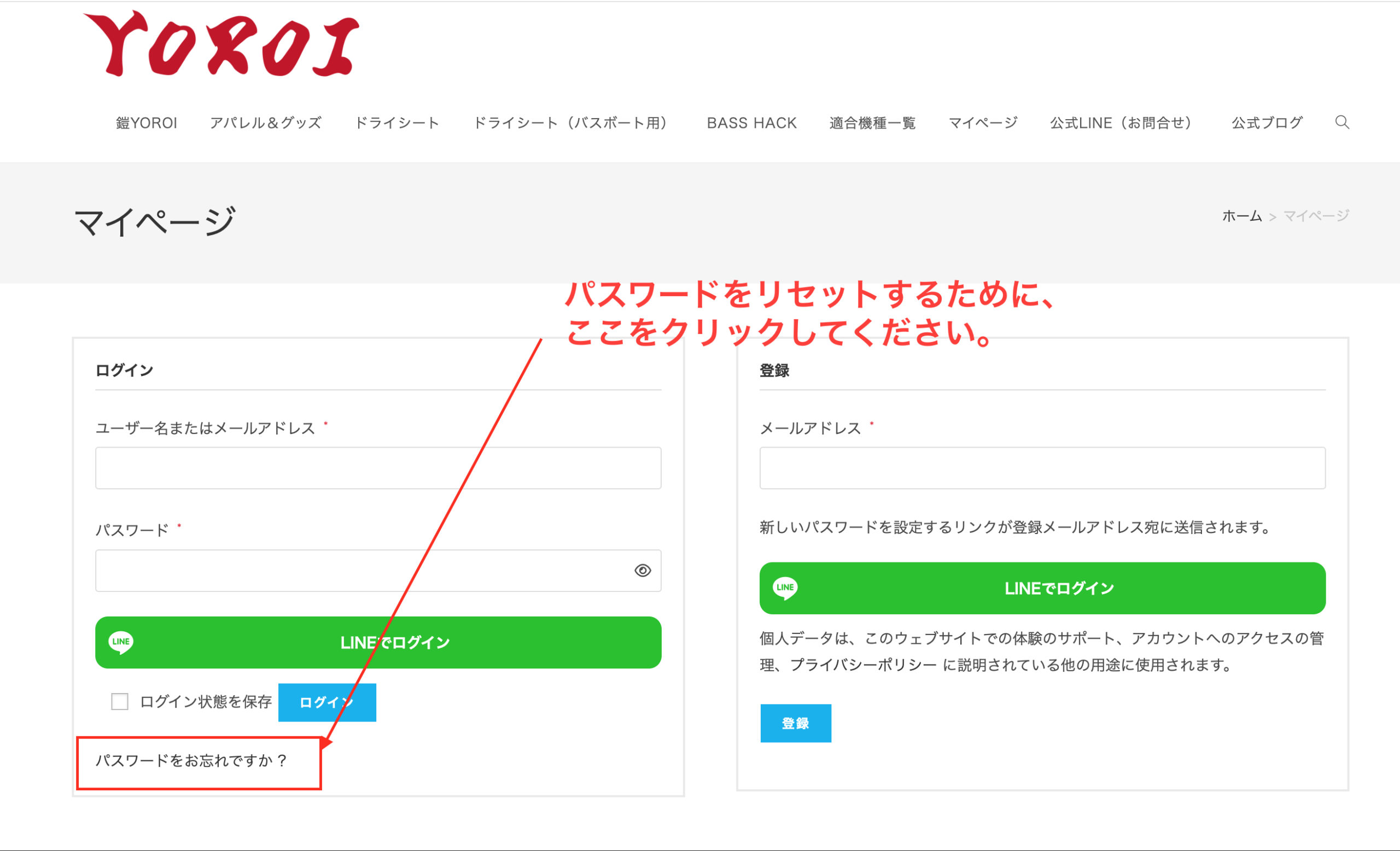
Task: Go to ドライシート menu item
Action: [x=397, y=123]
